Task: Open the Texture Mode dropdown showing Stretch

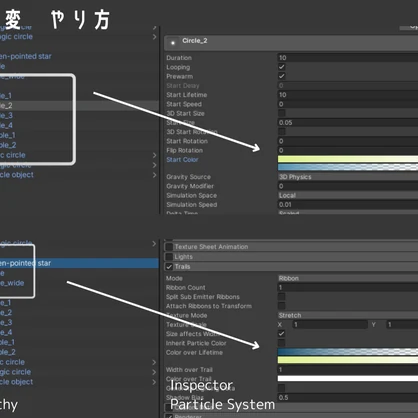Action: tap(348, 315)
